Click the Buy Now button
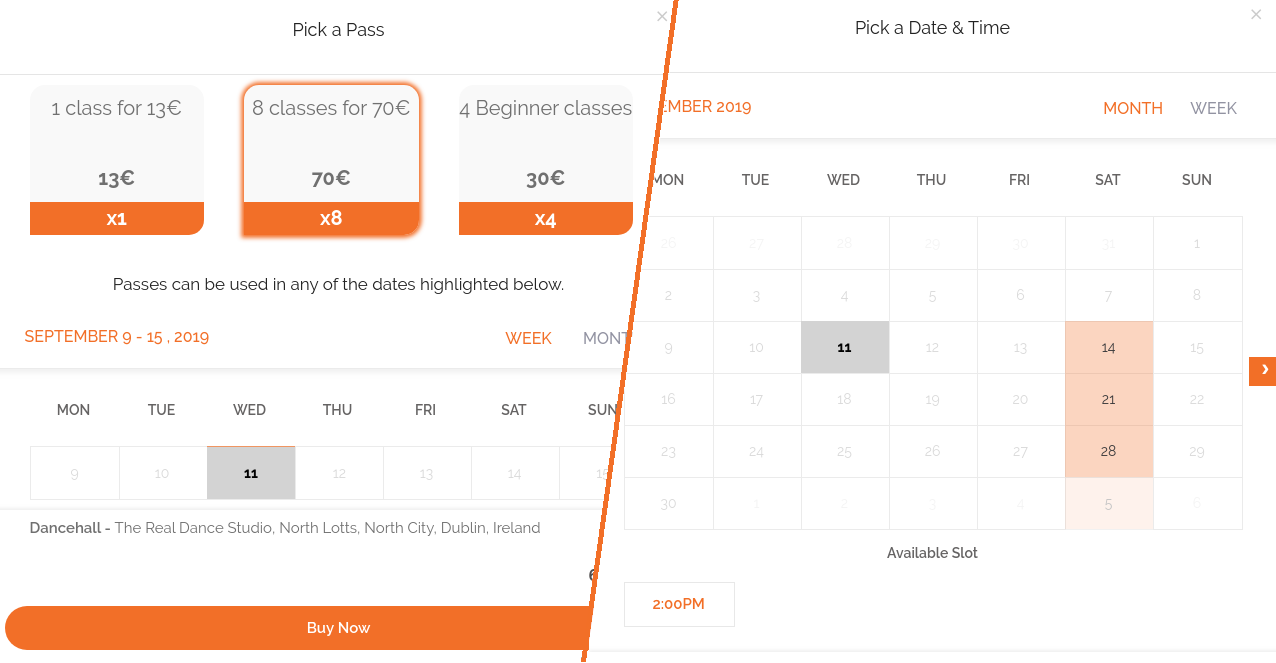This screenshot has width=1276, height=663. coord(338,628)
